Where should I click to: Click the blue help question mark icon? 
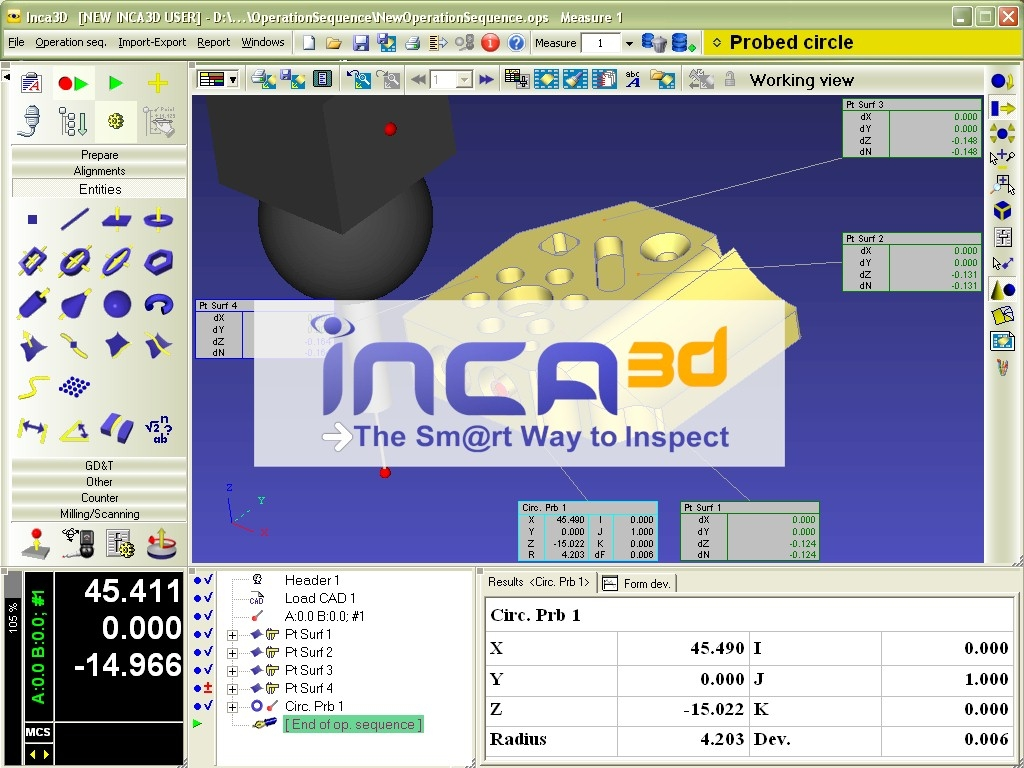(516, 43)
